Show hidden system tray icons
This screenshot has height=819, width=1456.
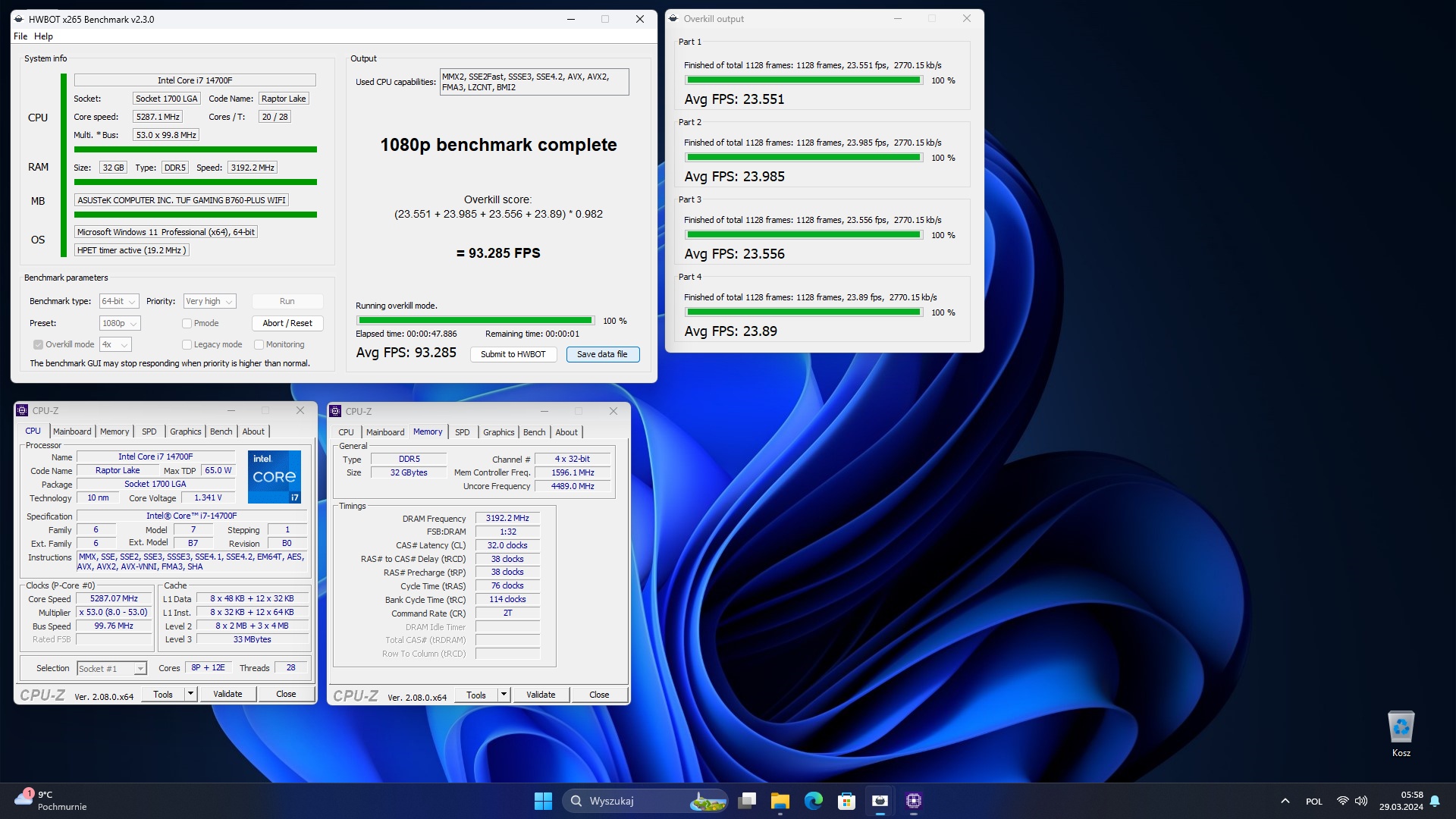coord(1285,802)
